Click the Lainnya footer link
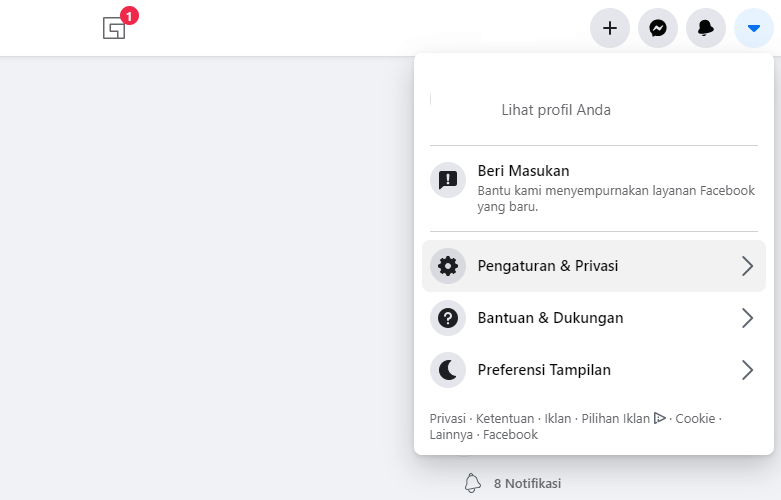The height and width of the screenshot is (500, 781). pos(451,434)
